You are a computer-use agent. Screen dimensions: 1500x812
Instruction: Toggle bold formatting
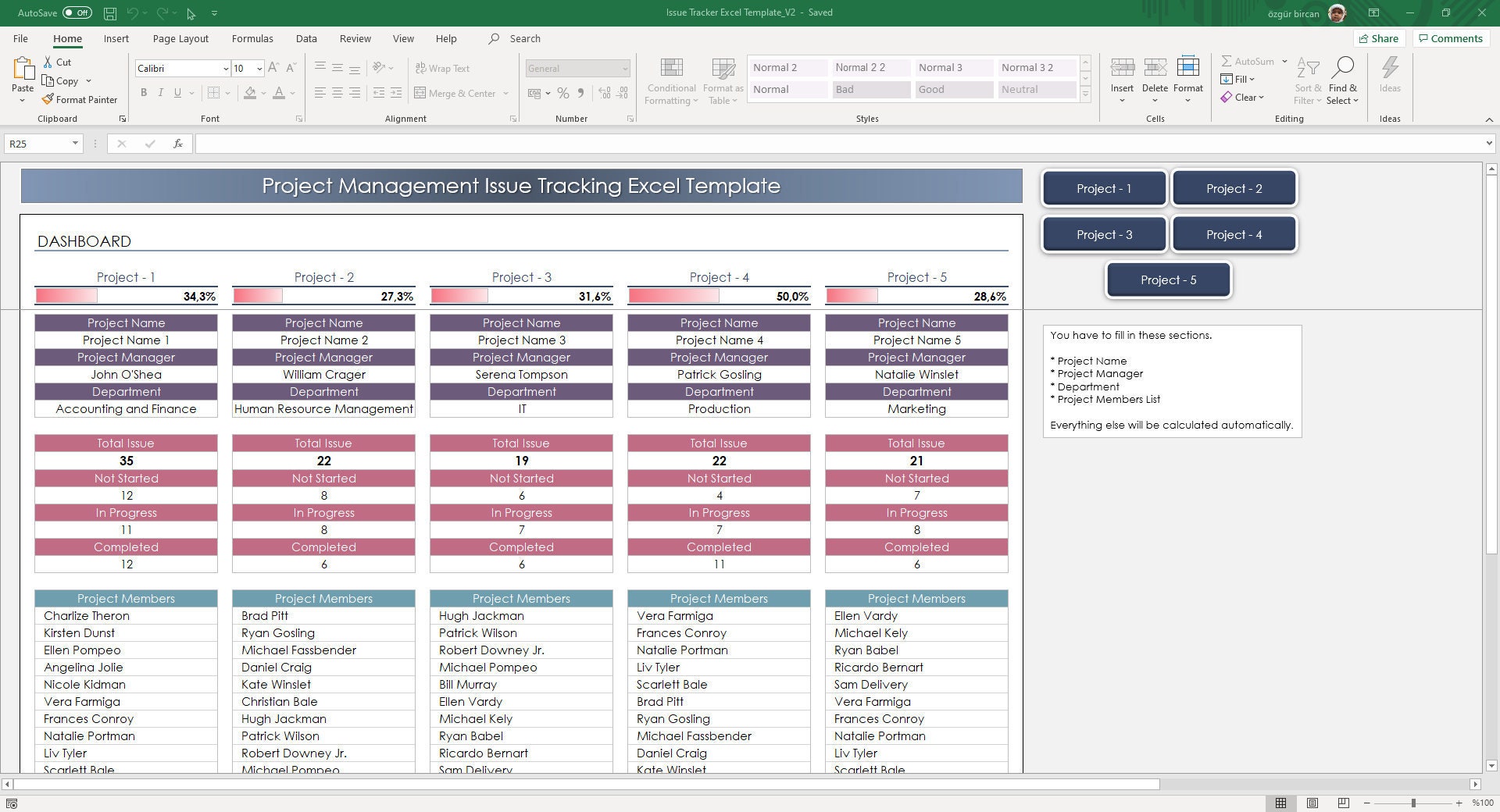click(x=144, y=93)
